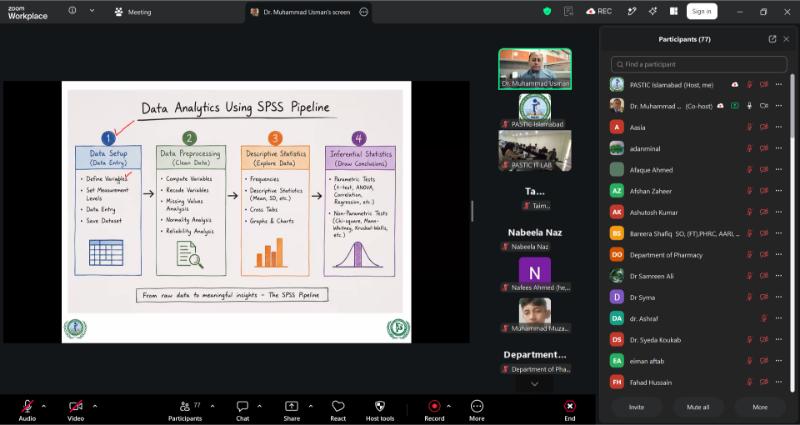Expand video options caret next to Video

click(x=94, y=407)
